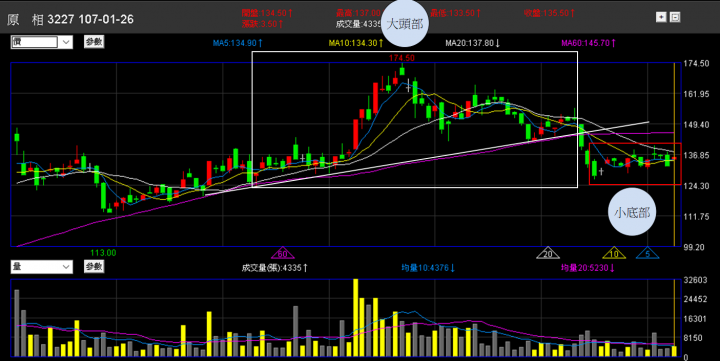Open the 量 volume indicator dropdown
This screenshot has width=720, height=361.
tap(41, 267)
